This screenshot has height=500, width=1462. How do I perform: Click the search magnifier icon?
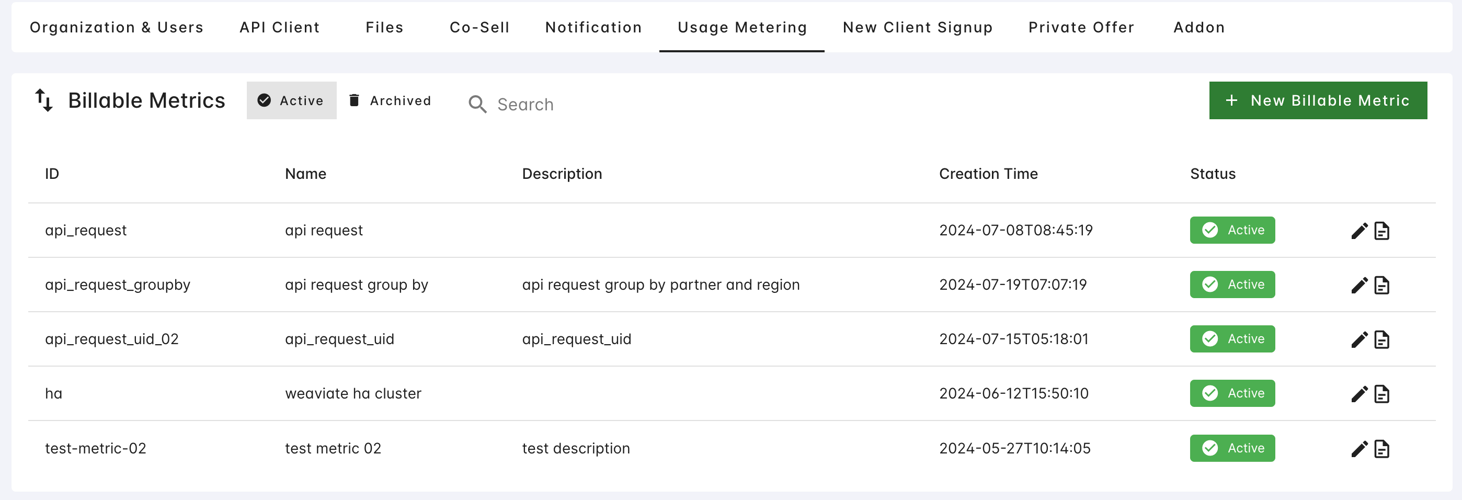coord(477,104)
